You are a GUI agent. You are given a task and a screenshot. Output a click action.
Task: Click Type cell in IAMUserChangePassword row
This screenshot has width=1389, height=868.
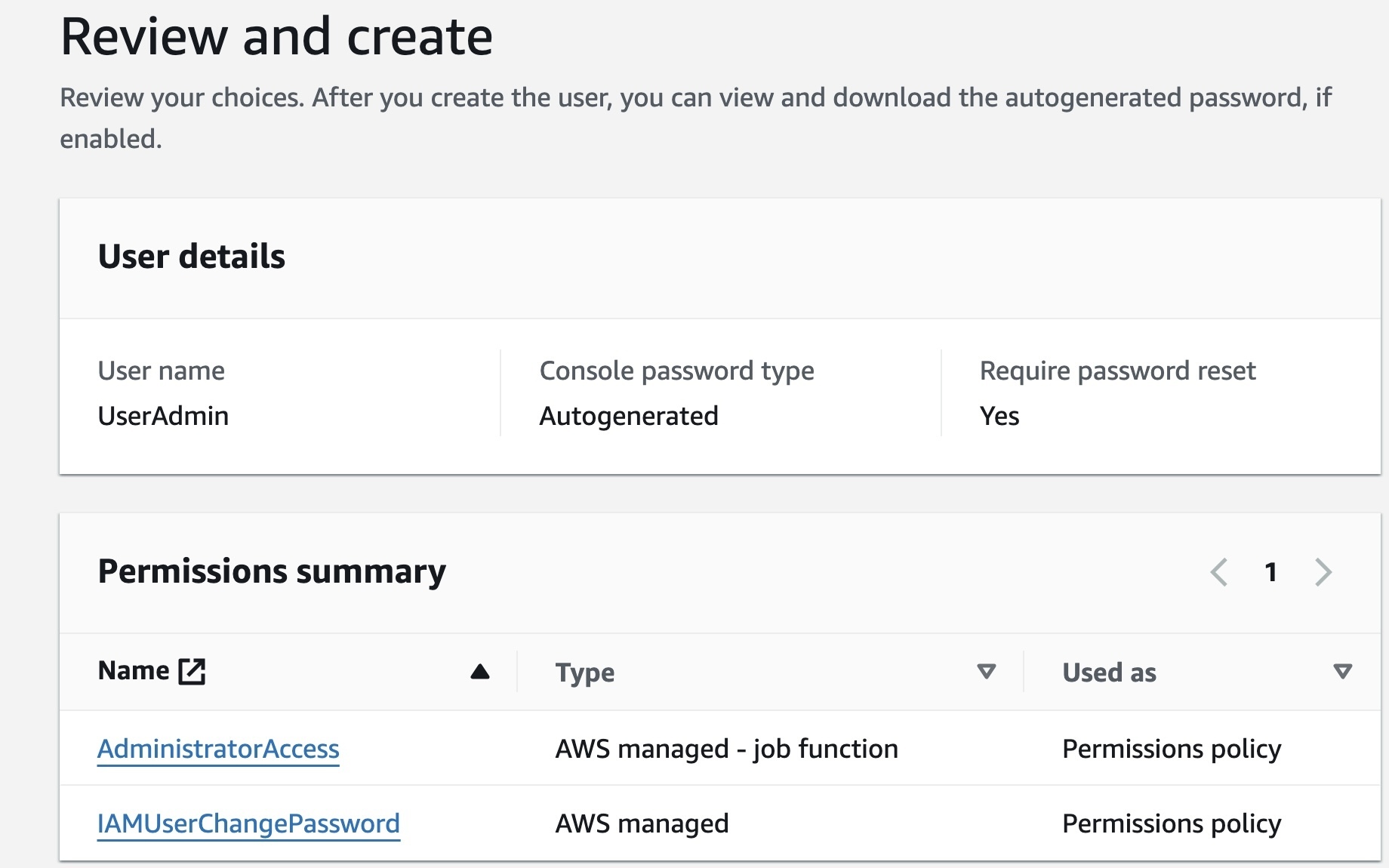642,823
